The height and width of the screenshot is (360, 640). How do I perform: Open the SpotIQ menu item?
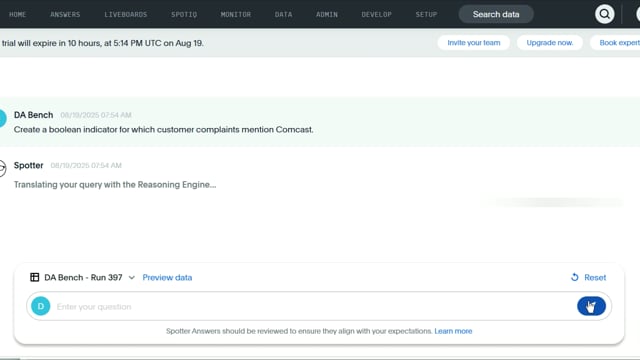point(184,14)
